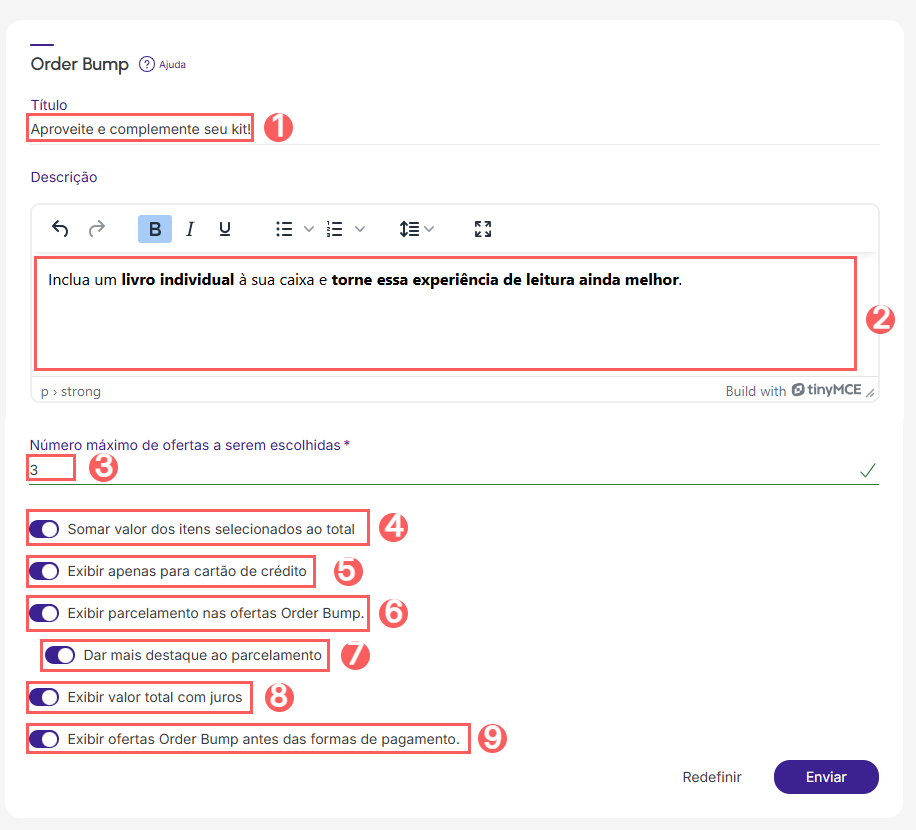Click the 'p' element path item
The height and width of the screenshot is (830, 916).
pos(44,392)
